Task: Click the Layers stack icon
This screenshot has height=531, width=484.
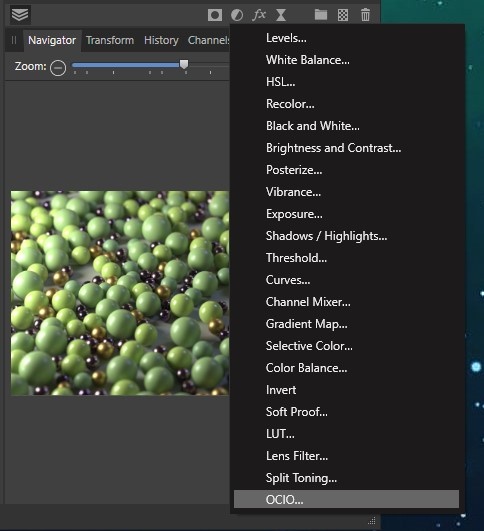Action: (x=20, y=15)
